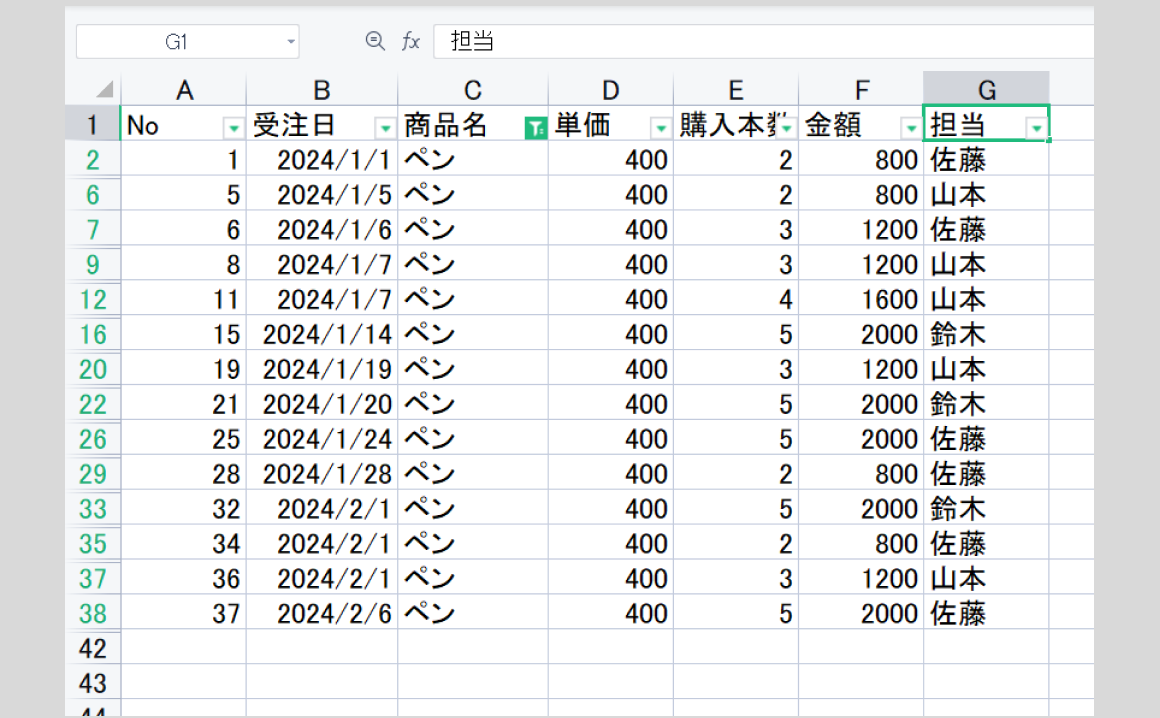Select row 26 header
Viewport: 1160px width, 718px height.
(x=92, y=438)
